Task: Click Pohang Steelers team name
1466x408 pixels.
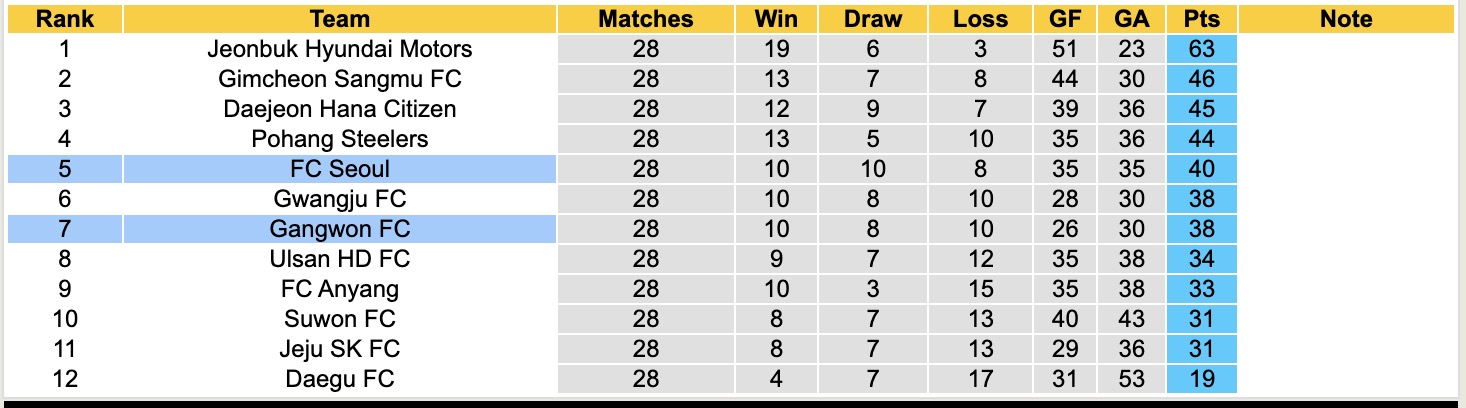Action: pyautogui.click(x=340, y=139)
